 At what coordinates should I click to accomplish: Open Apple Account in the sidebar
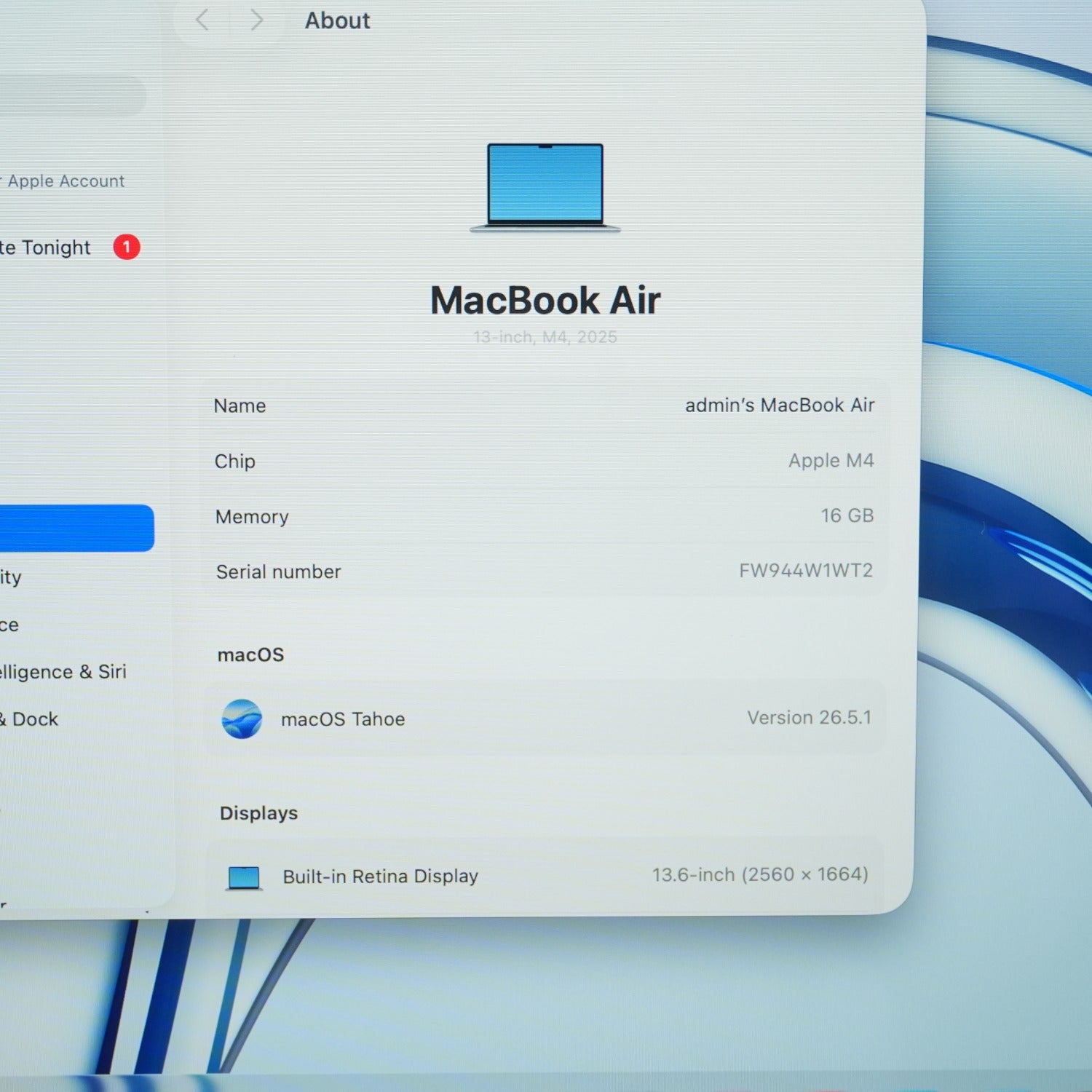63,181
